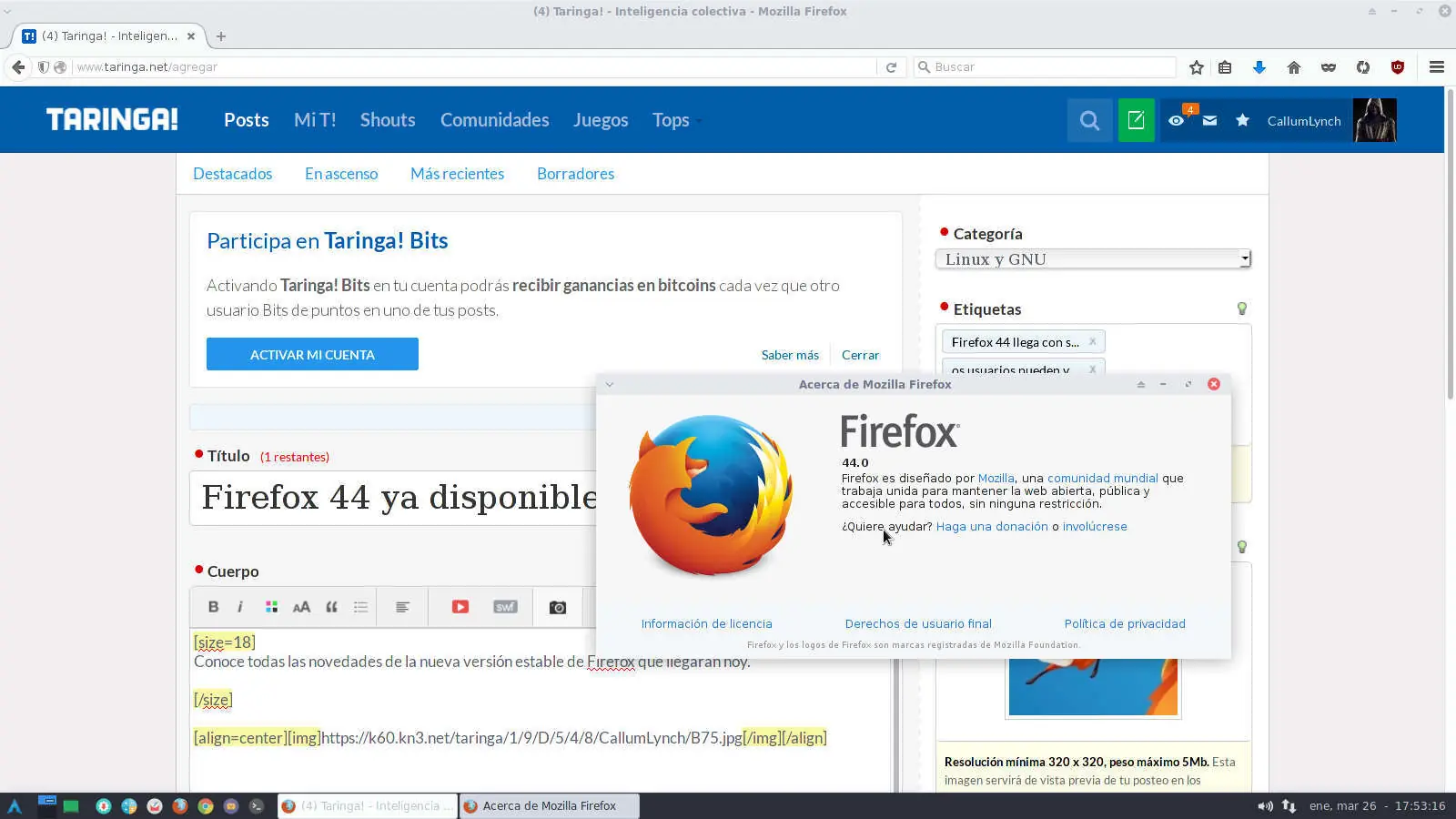Insert a YouTube video into the post
This screenshot has height=819, width=1456.
tap(460, 606)
